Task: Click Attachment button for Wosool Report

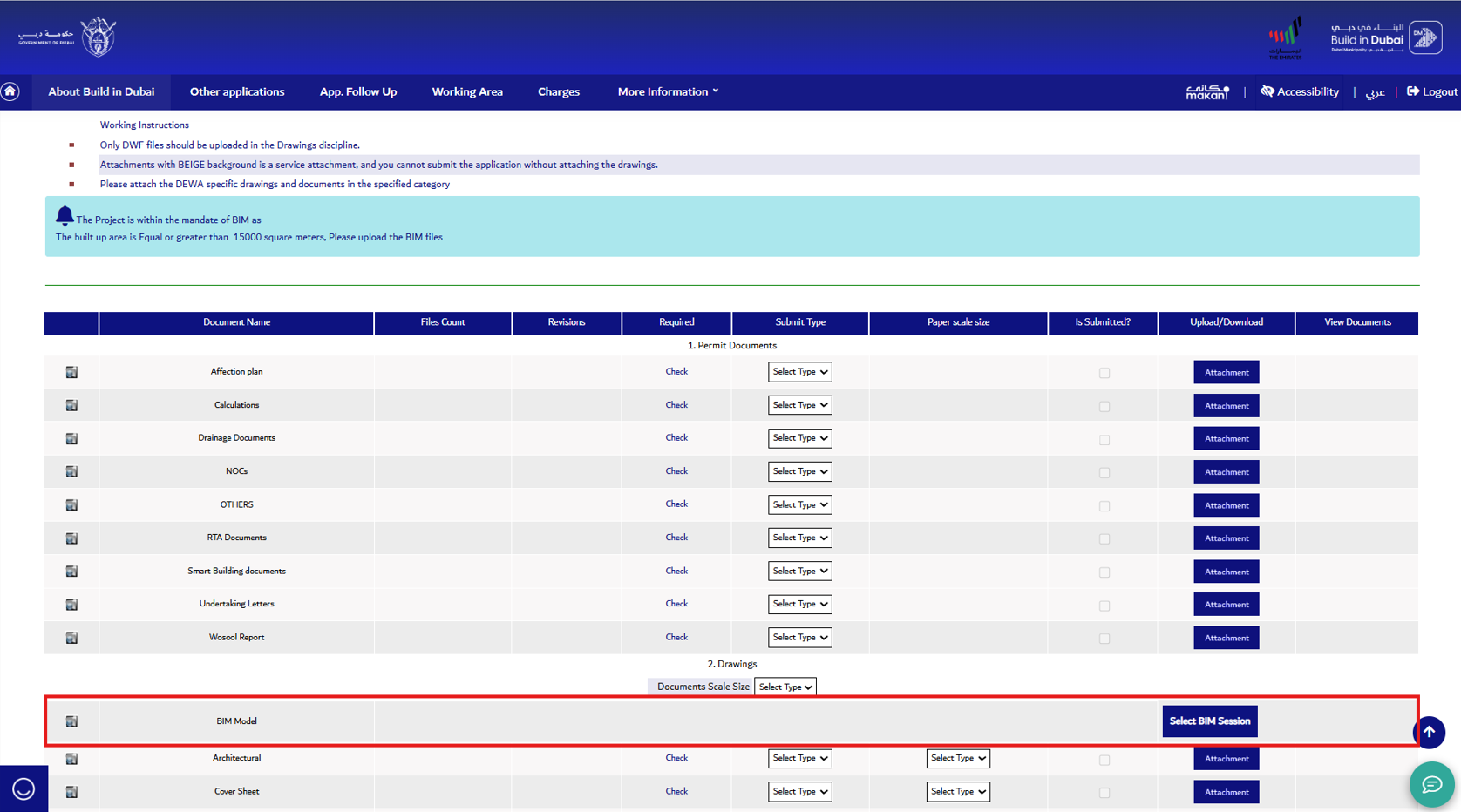Action: [1227, 638]
